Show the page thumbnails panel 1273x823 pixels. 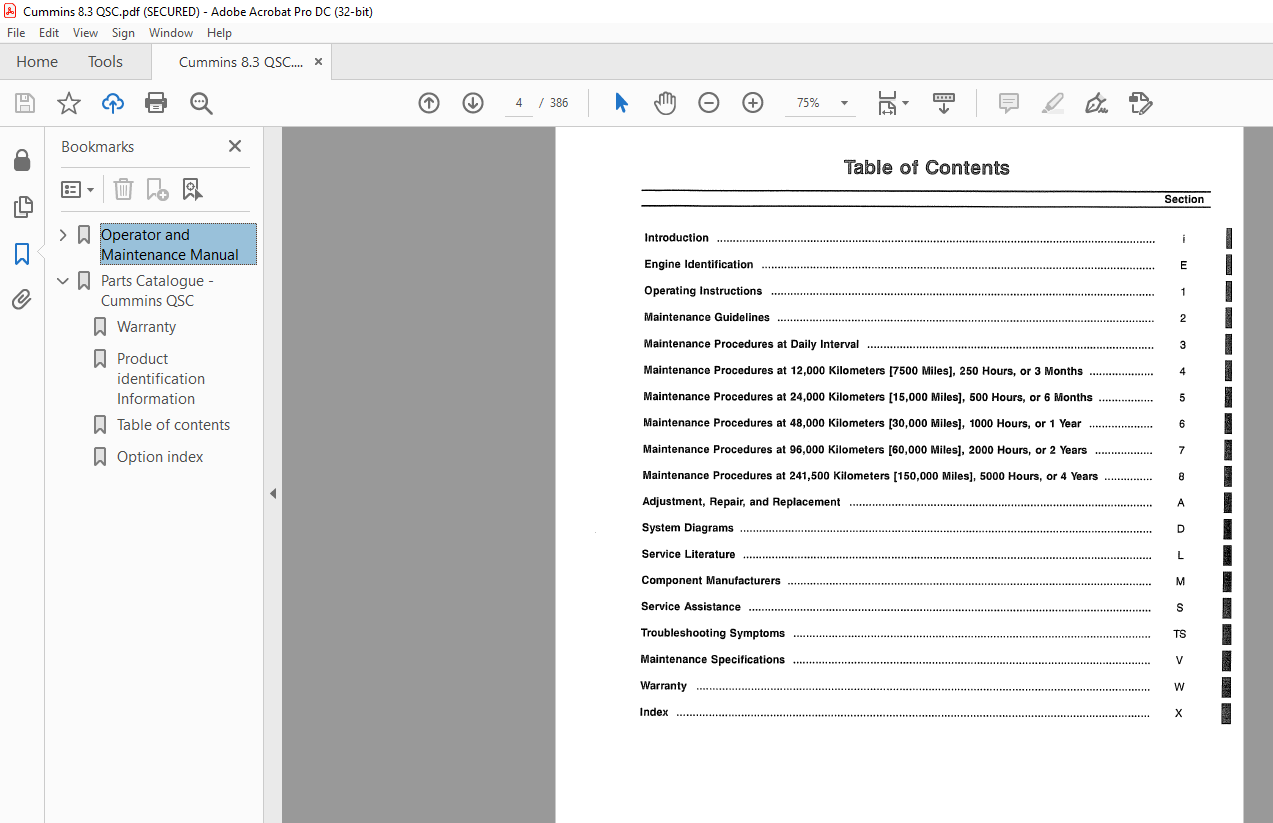point(22,208)
